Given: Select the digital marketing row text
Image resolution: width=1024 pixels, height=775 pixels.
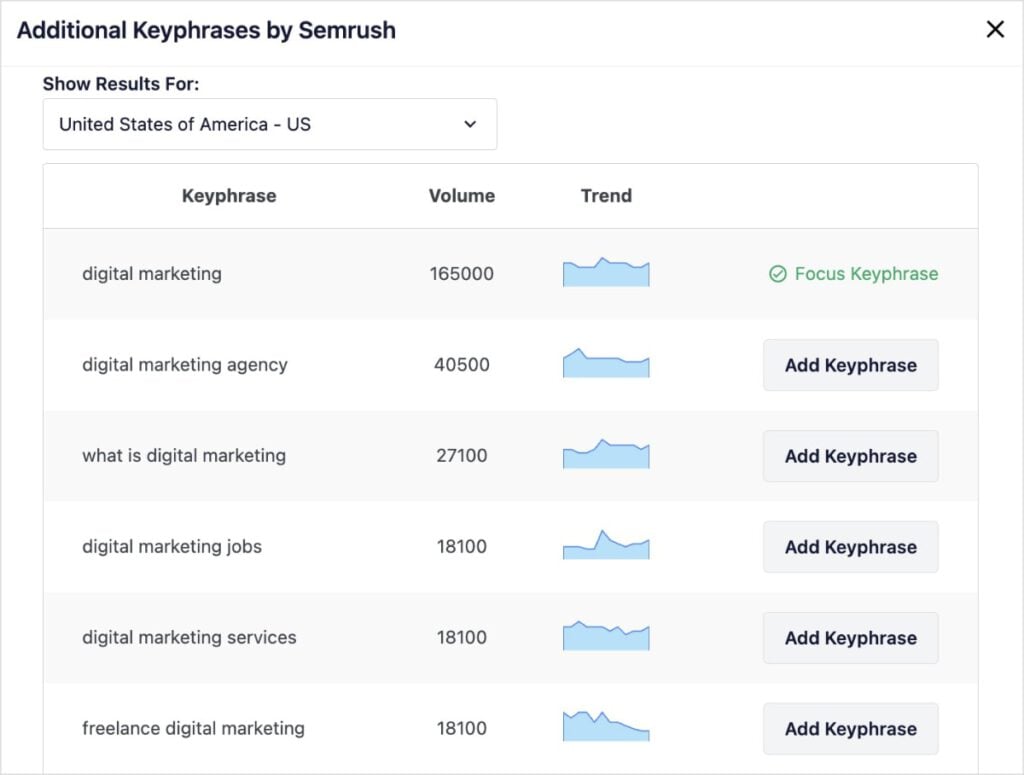Looking at the screenshot, I should click(151, 273).
